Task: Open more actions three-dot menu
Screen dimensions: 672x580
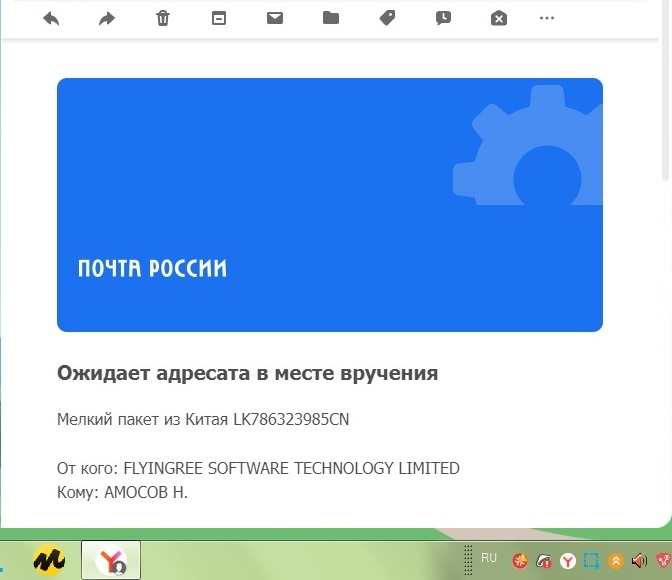Action: pyautogui.click(x=546, y=18)
